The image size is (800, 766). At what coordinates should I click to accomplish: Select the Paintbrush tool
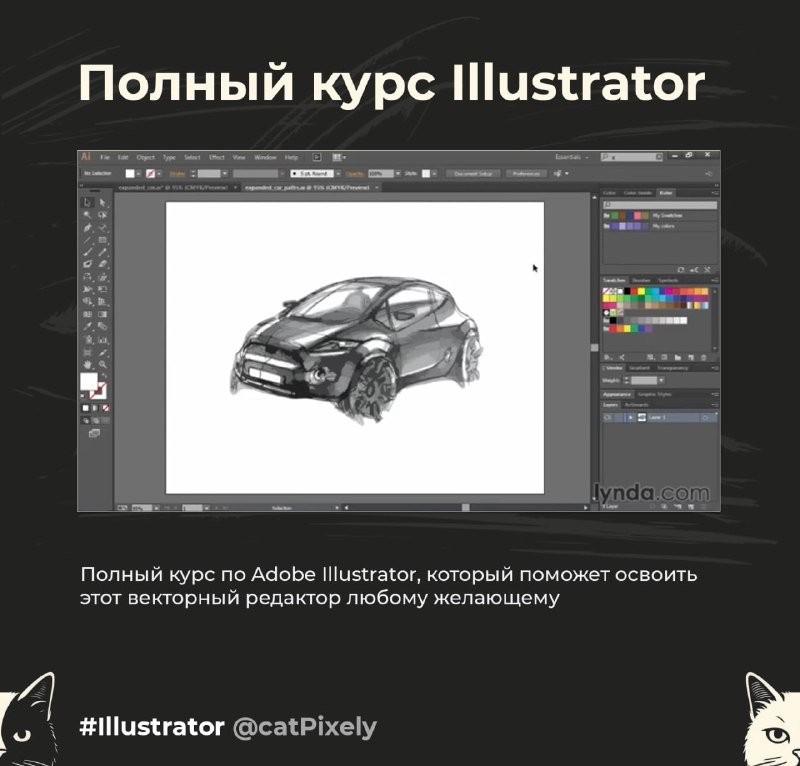[88, 252]
